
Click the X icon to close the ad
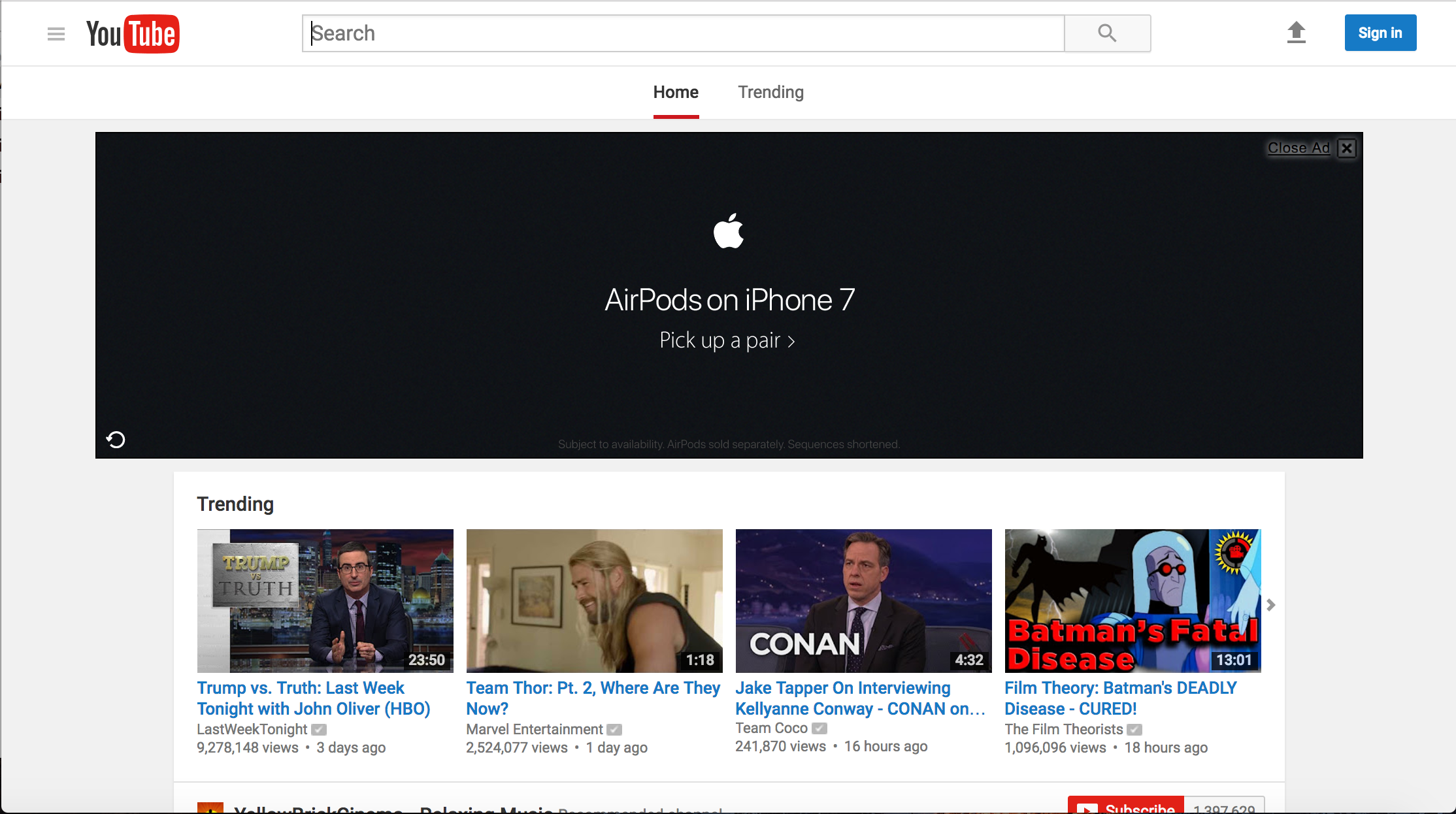1346,148
